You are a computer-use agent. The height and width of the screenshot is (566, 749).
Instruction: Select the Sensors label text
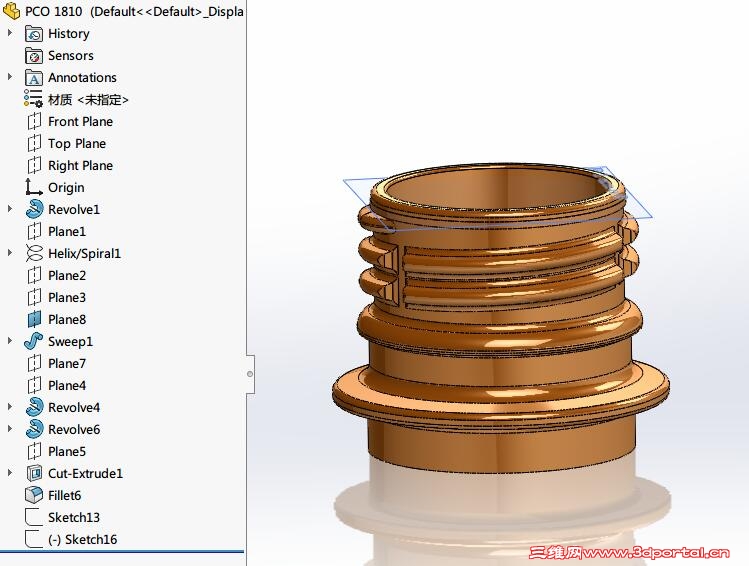click(71, 56)
